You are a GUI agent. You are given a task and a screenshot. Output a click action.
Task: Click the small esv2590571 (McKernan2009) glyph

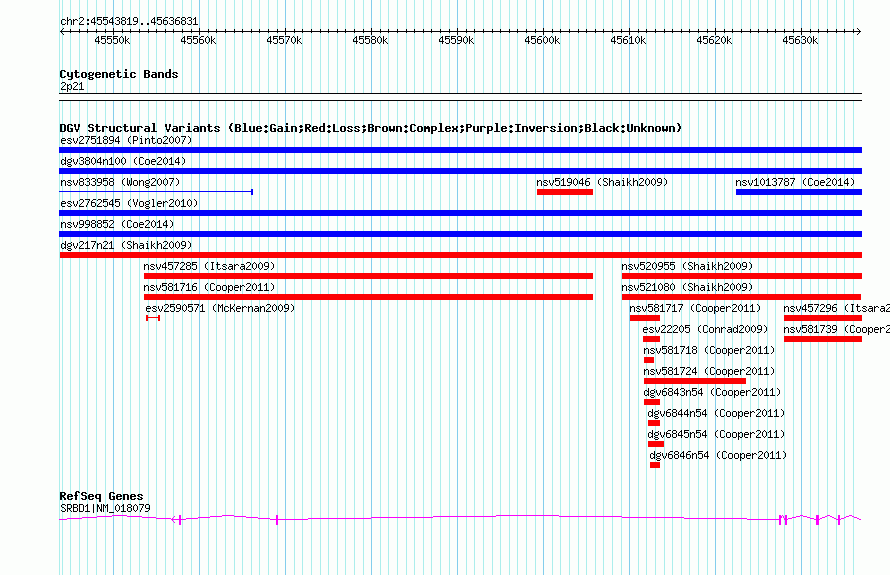[x=153, y=318]
